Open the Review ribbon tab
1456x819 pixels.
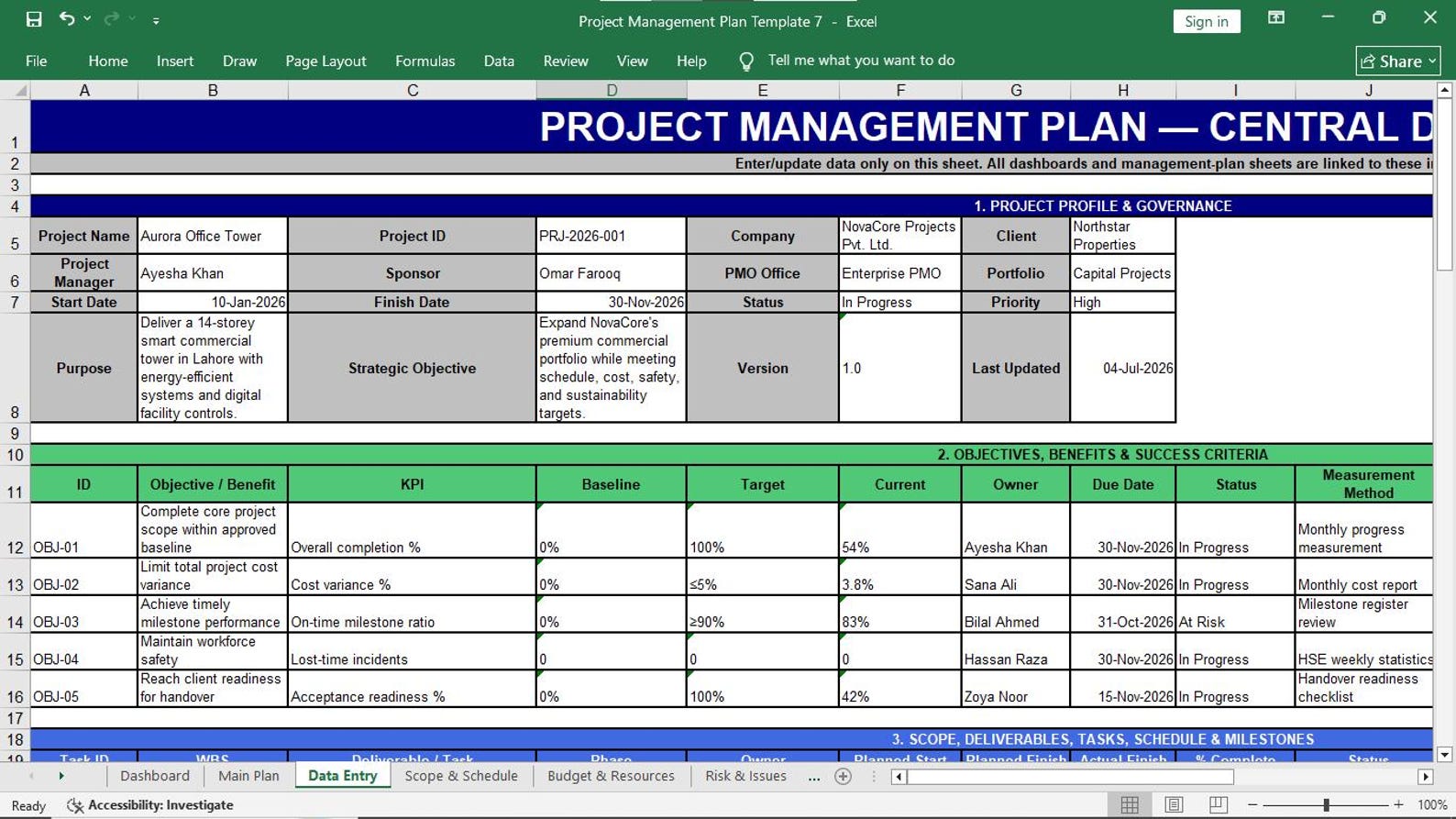click(x=566, y=61)
